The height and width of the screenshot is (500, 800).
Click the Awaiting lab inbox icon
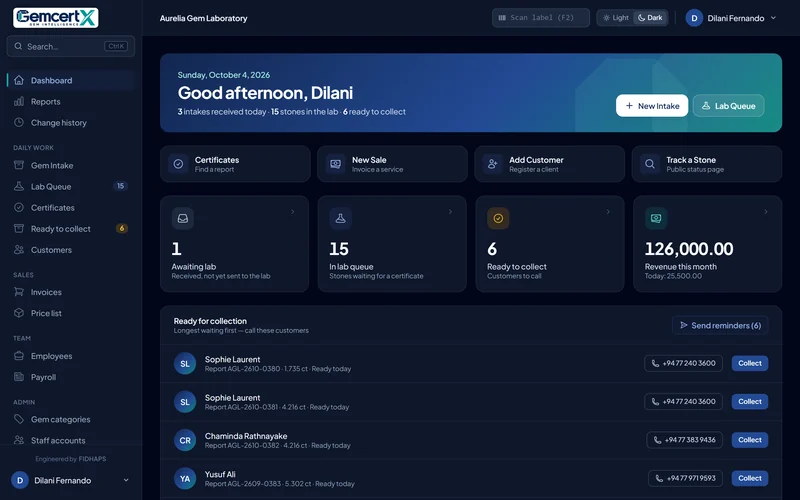coord(183,218)
